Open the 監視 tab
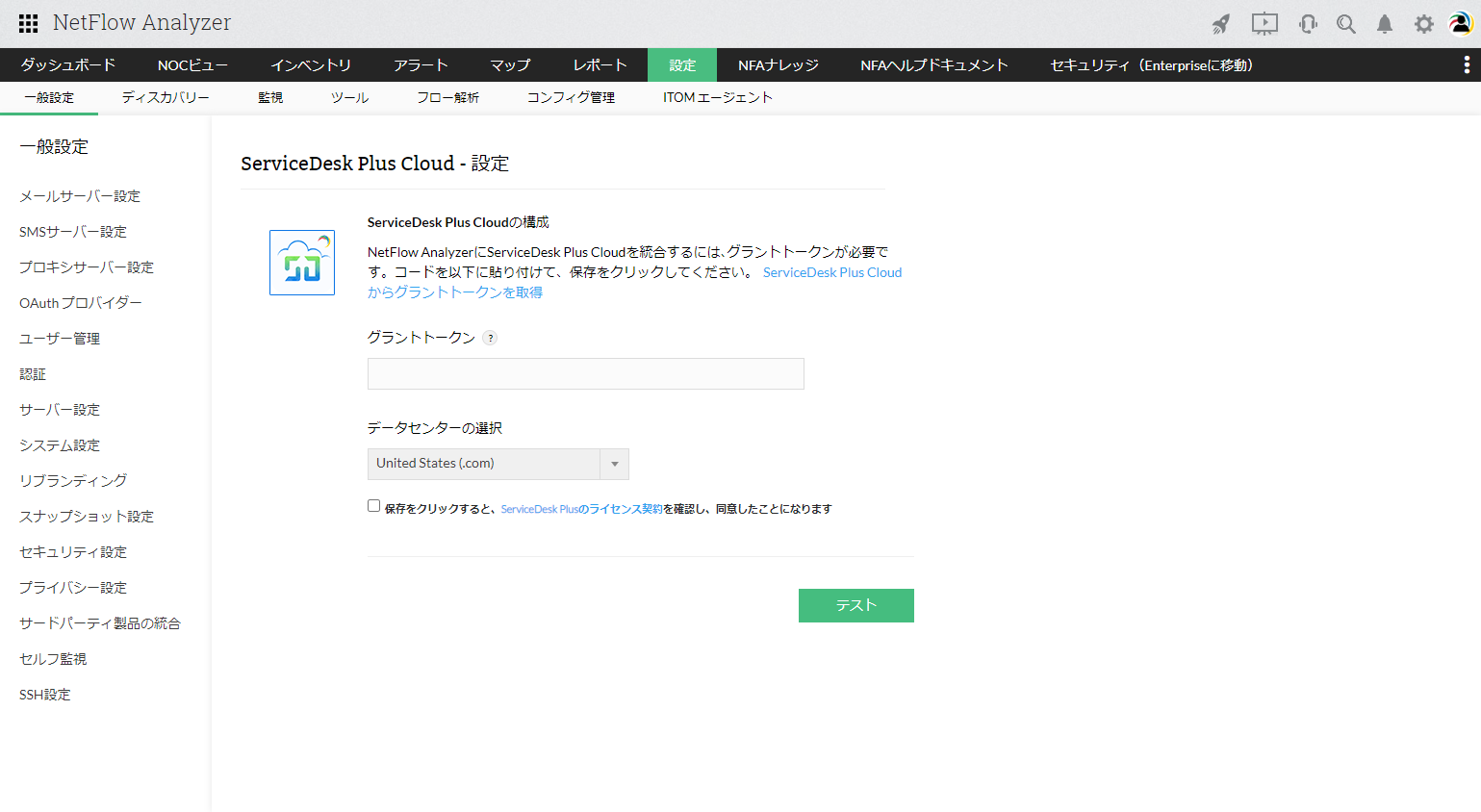 (x=270, y=98)
